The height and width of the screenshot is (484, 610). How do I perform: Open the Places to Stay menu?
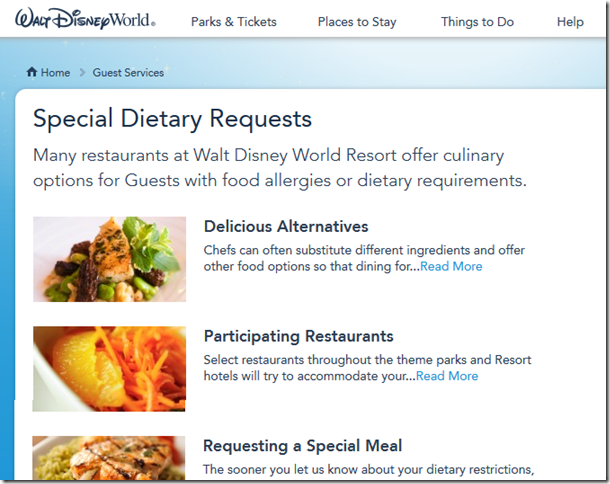[x=357, y=22]
